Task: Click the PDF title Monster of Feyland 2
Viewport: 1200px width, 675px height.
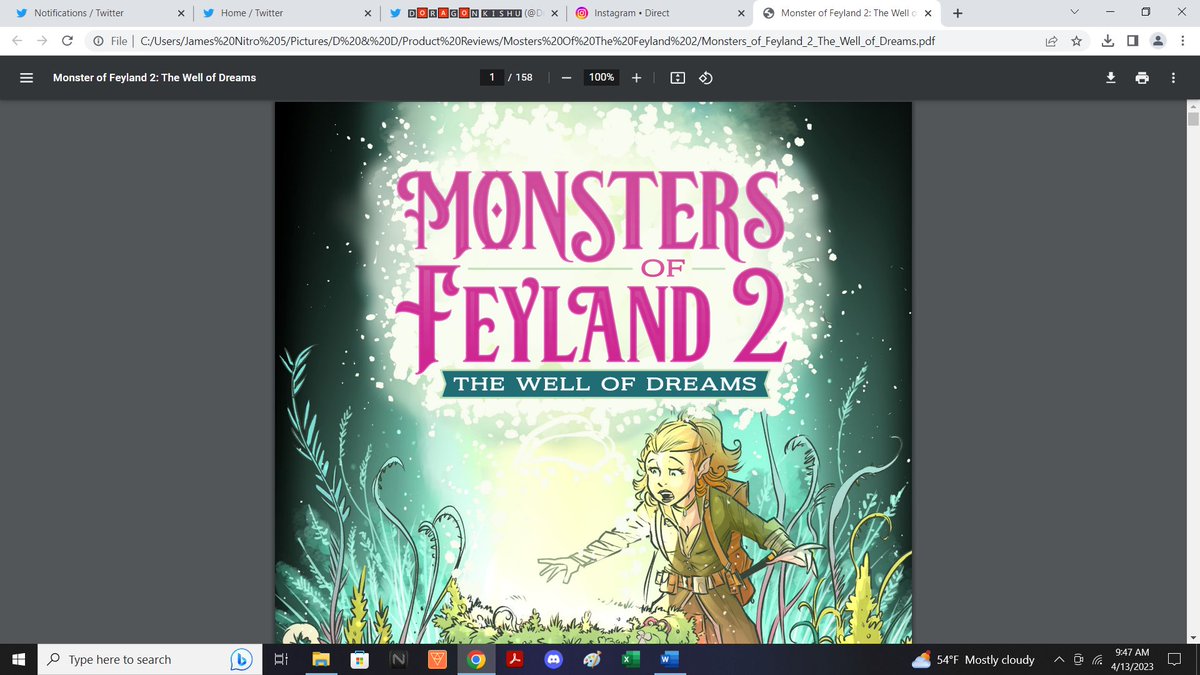Action: 154,78
